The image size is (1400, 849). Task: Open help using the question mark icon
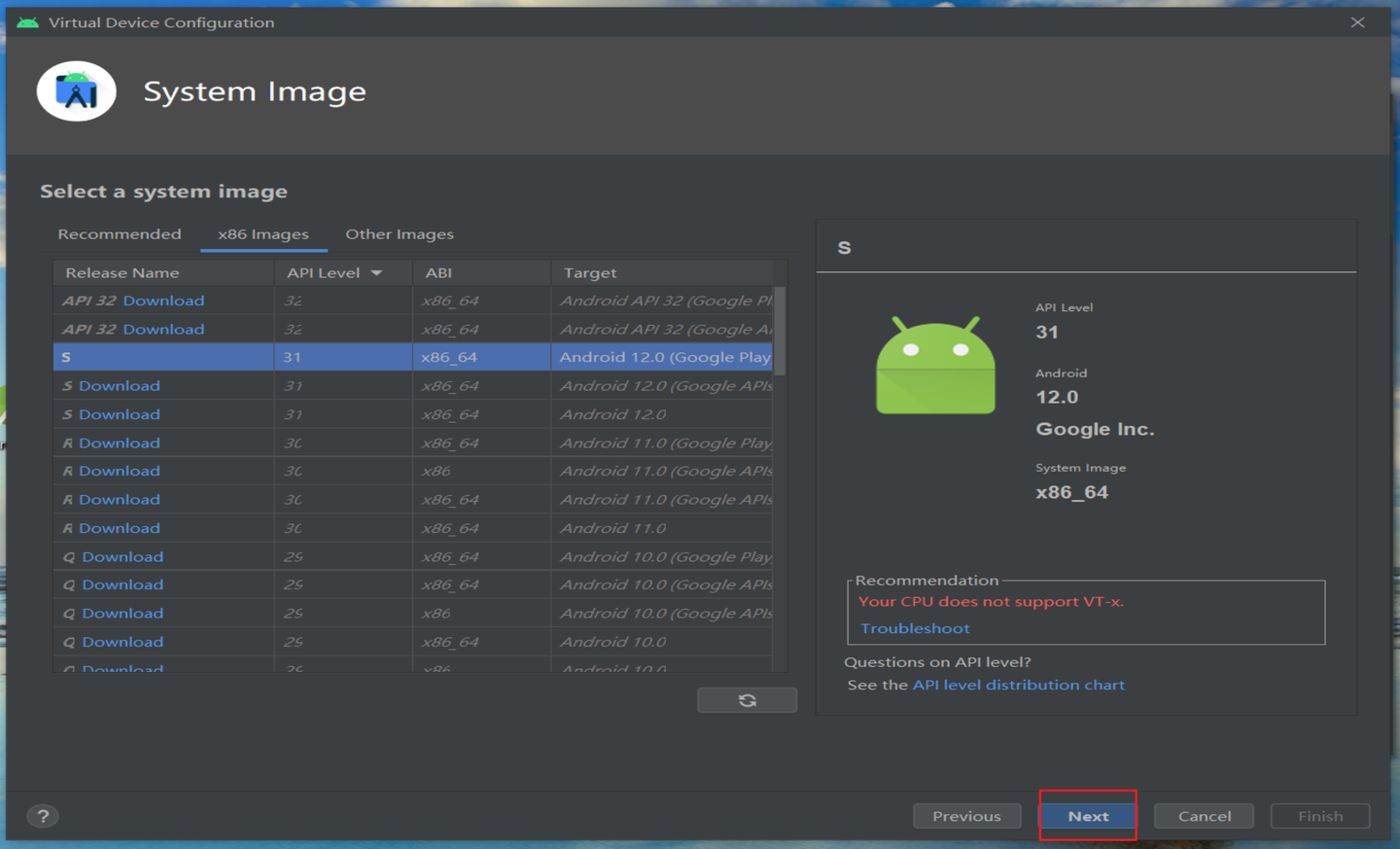pyautogui.click(x=43, y=816)
